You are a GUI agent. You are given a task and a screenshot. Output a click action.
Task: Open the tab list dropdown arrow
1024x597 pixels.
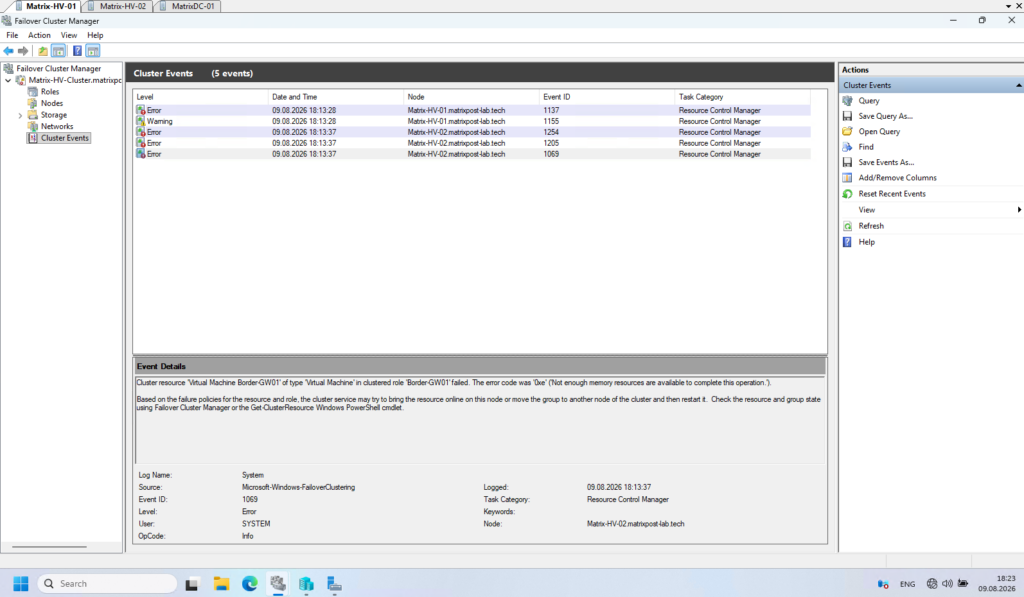click(x=1008, y=7)
